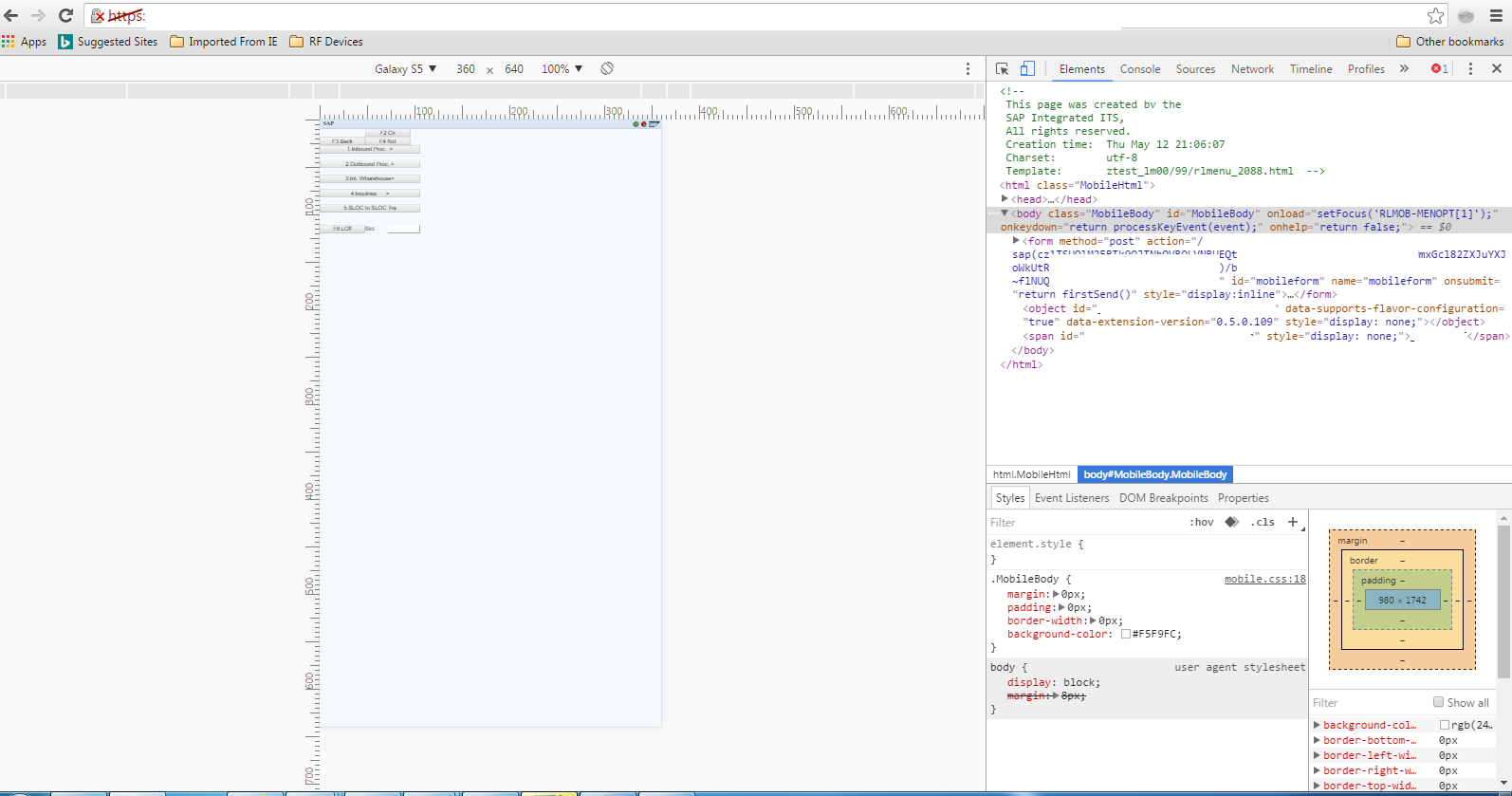
Task: Expand computed border-right-width property
Action: click(x=1317, y=770)
